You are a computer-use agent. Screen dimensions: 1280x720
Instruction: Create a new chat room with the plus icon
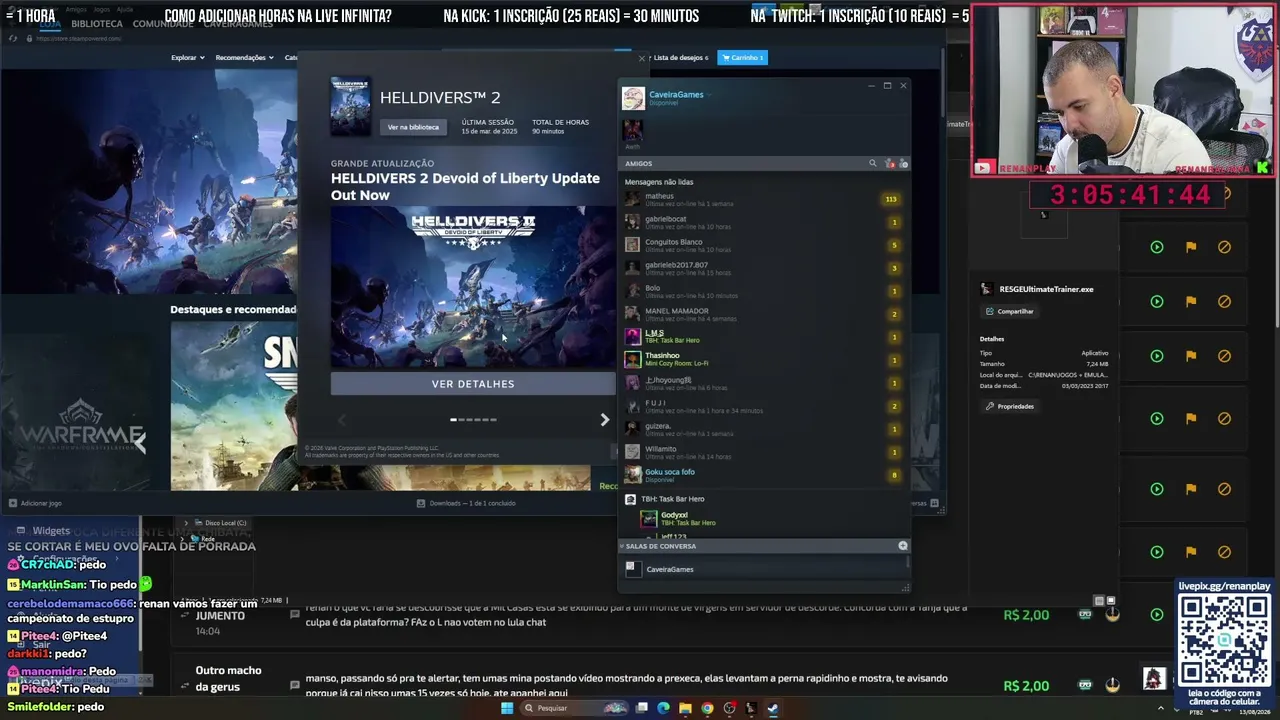[903, 546]
